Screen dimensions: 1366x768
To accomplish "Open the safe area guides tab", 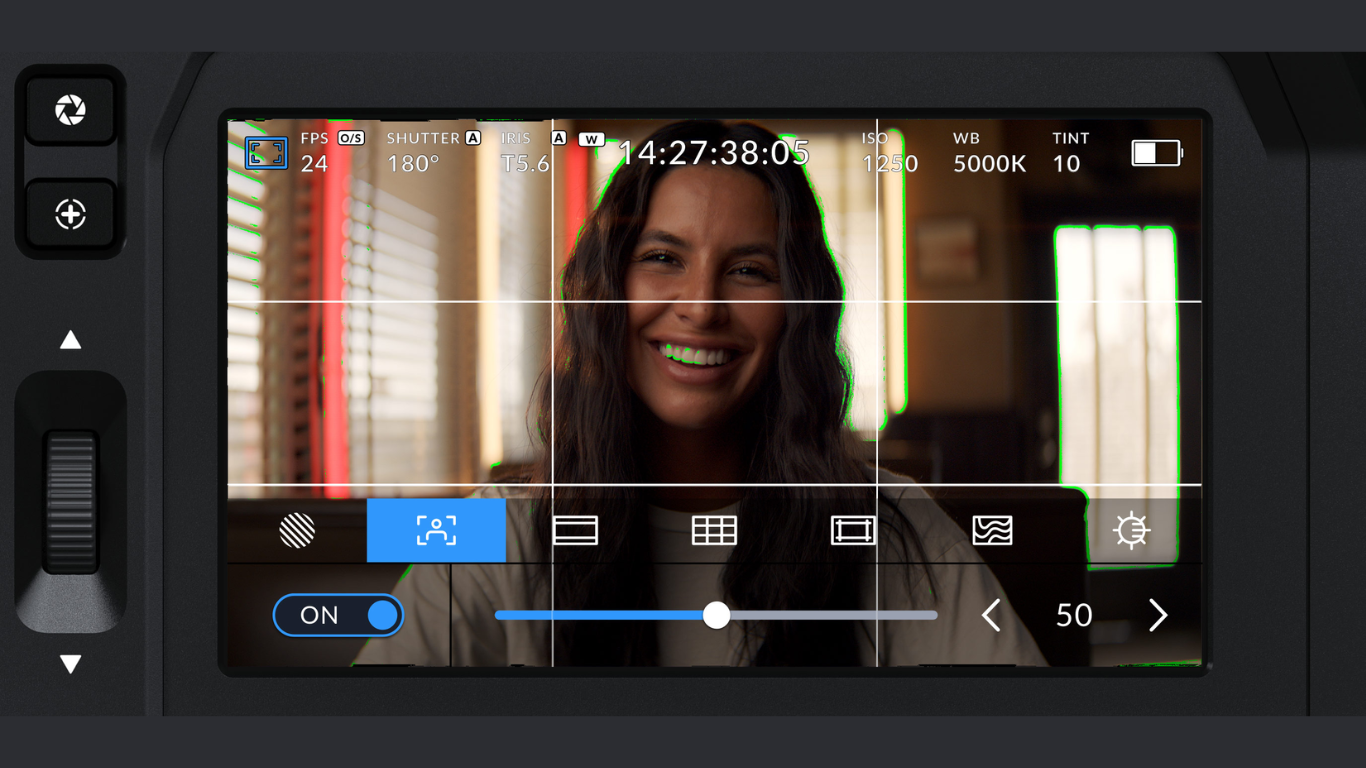I will 853,531.
